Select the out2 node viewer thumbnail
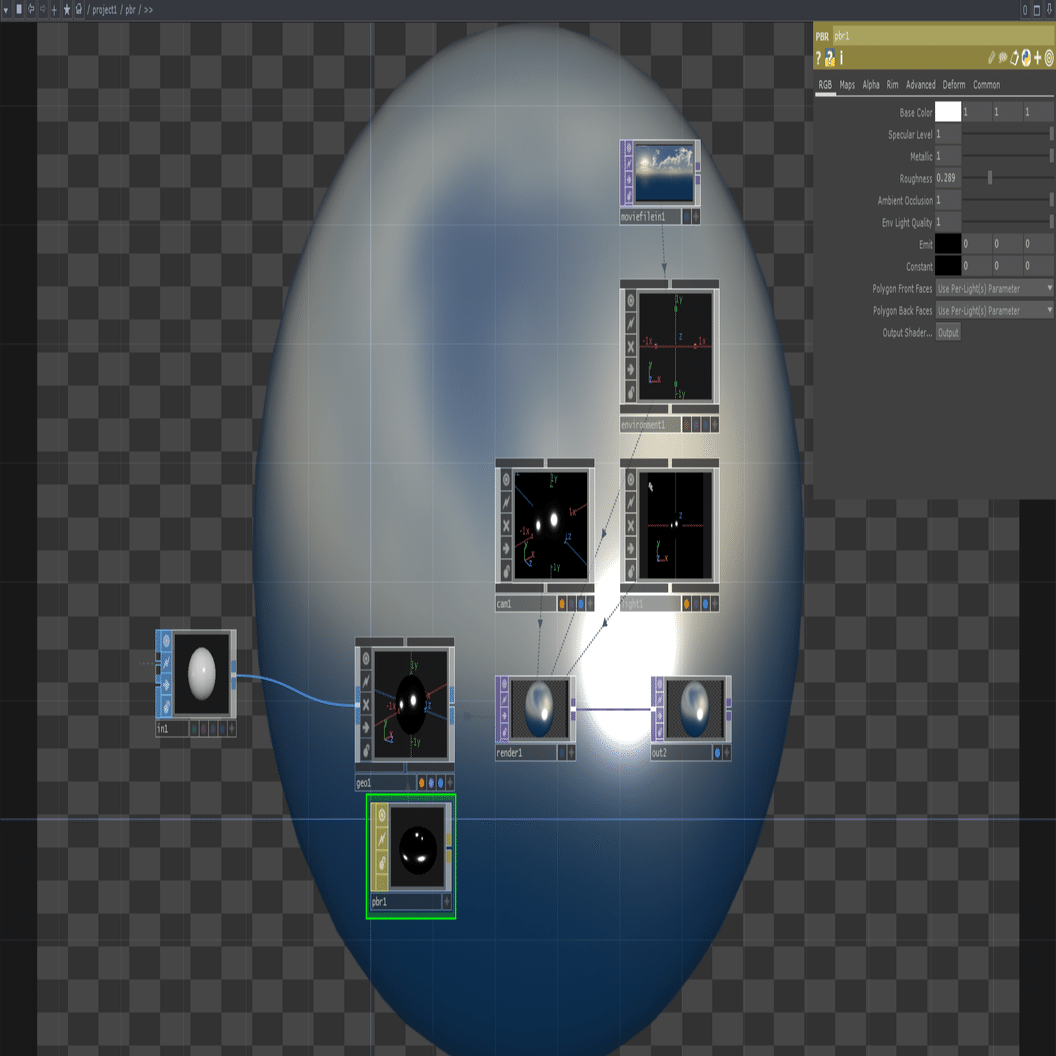The width and height of the screenshot is (1056, 1056). (694, 708)
